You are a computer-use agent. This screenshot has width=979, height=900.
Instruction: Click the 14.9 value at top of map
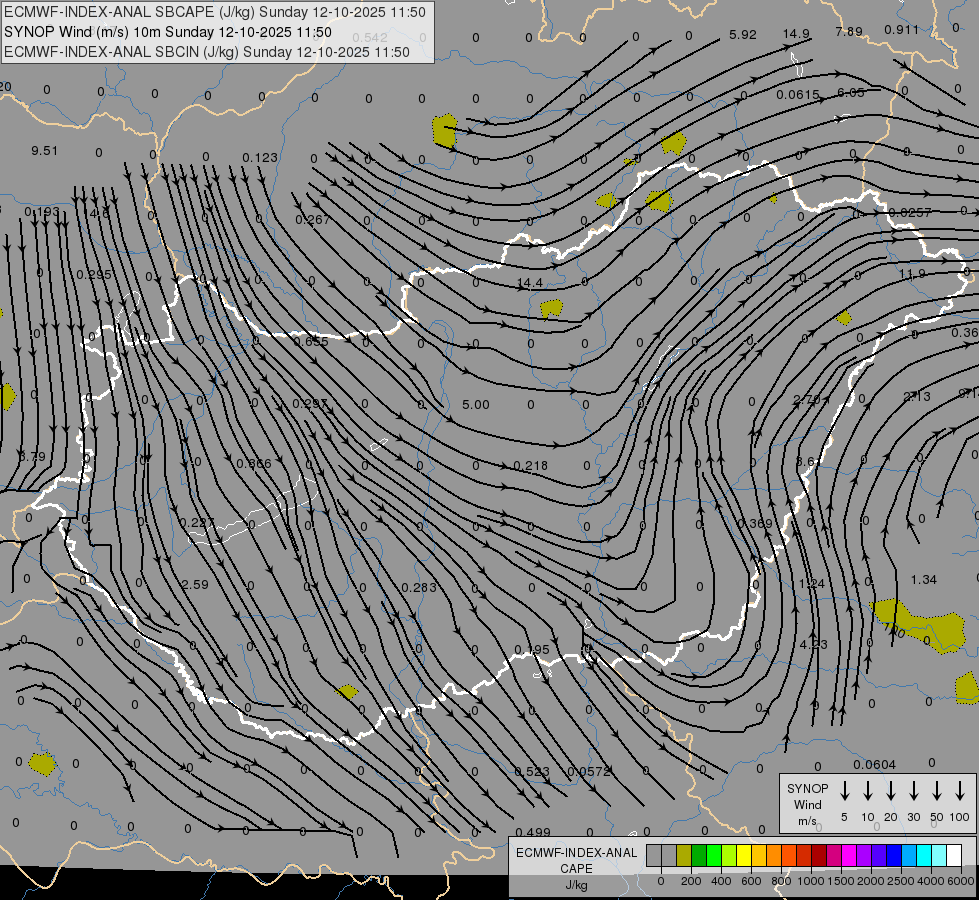coord(796,34)
